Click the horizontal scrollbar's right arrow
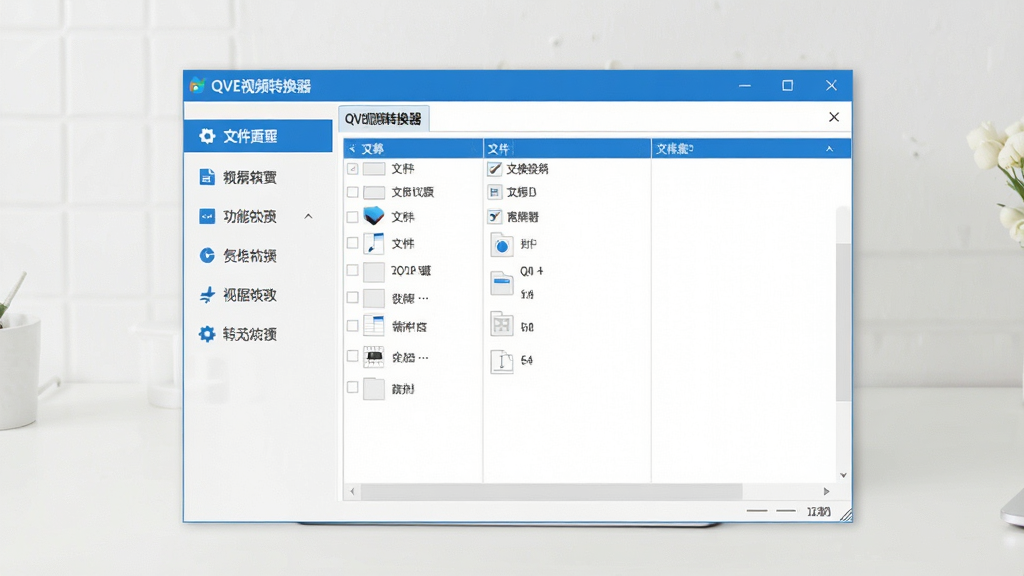Image resolution: width=1024 pixels, height=576 pixels. click(827, 491)
